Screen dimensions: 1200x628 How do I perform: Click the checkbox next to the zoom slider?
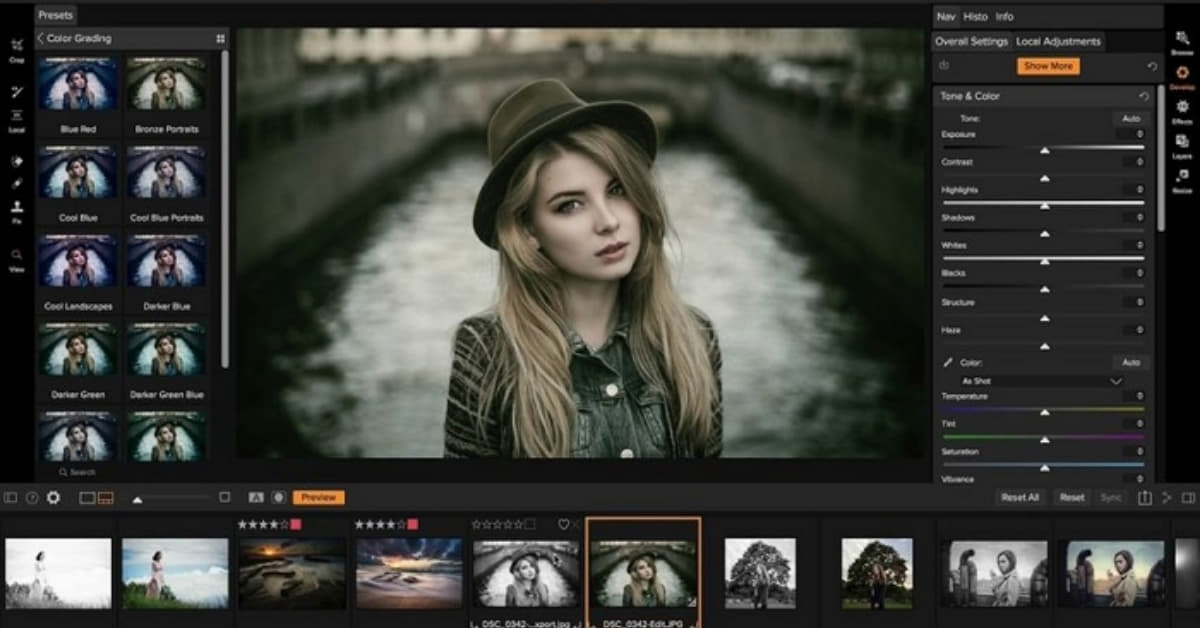pos(224,497)
